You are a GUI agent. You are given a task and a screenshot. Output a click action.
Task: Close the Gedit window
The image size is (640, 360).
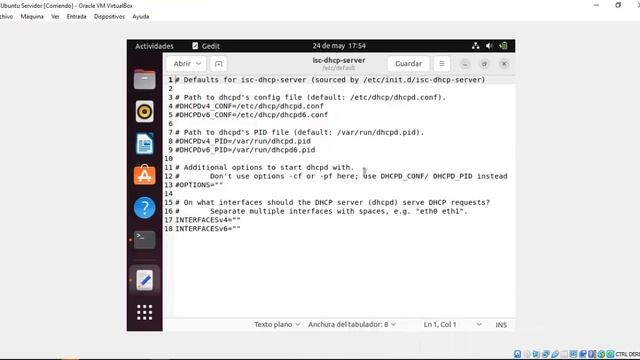pyautogui.click(x=504, y=64)
